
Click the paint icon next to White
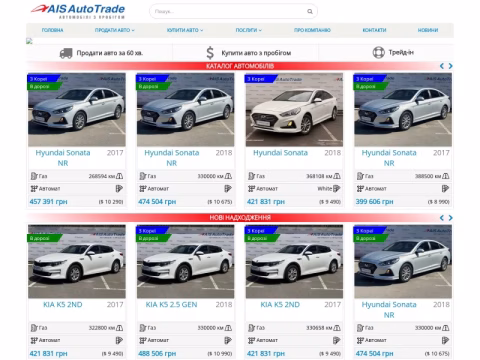tap(337, 189)
